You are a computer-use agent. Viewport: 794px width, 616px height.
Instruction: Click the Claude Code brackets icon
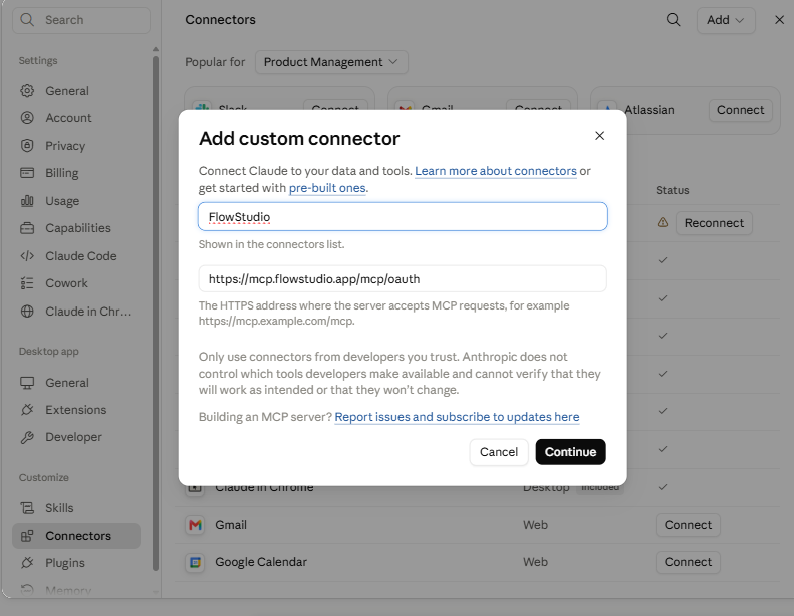pos(27,256)
